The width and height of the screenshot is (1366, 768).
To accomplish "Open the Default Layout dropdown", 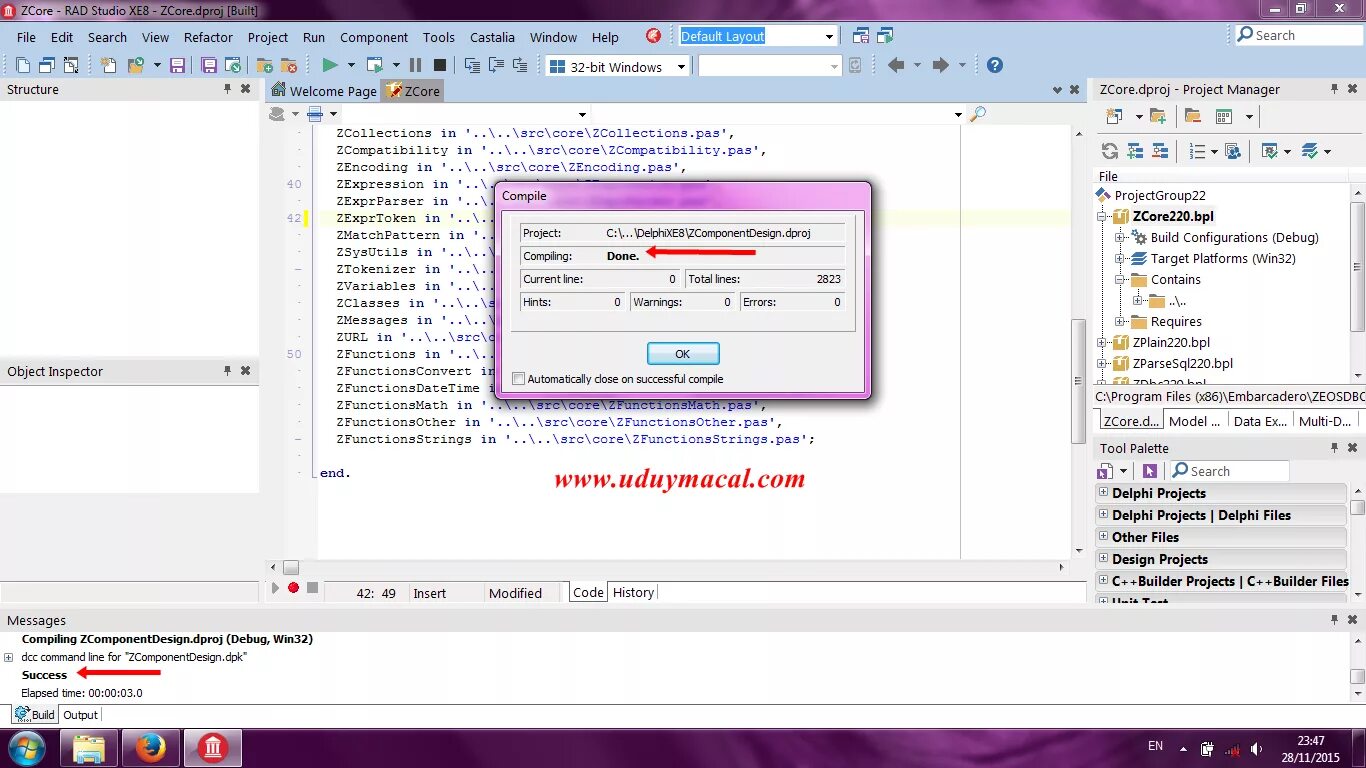I will (830, 37).
